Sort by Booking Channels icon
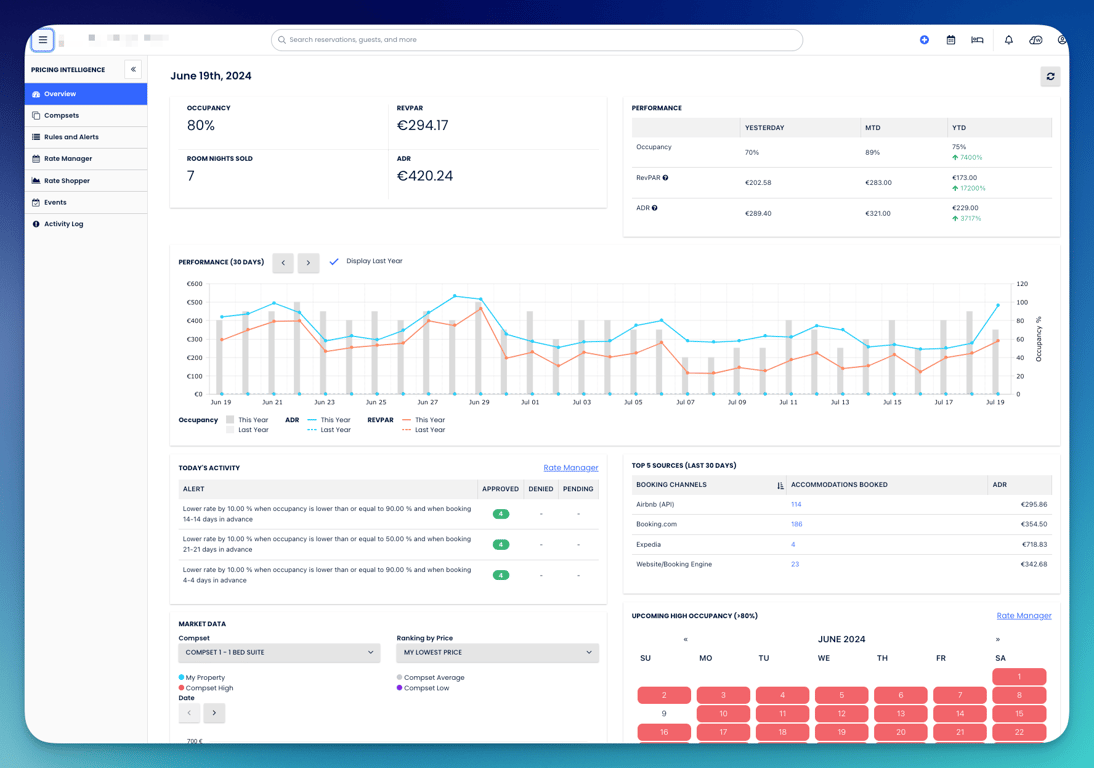Viewport: 1094px width, 768px height. click(x=780, y=485)
